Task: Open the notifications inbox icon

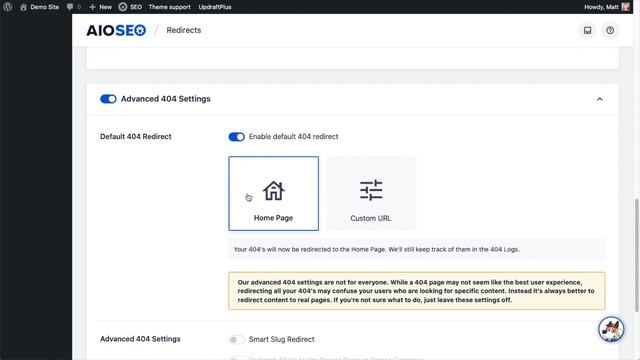Action: pos(587,30)
